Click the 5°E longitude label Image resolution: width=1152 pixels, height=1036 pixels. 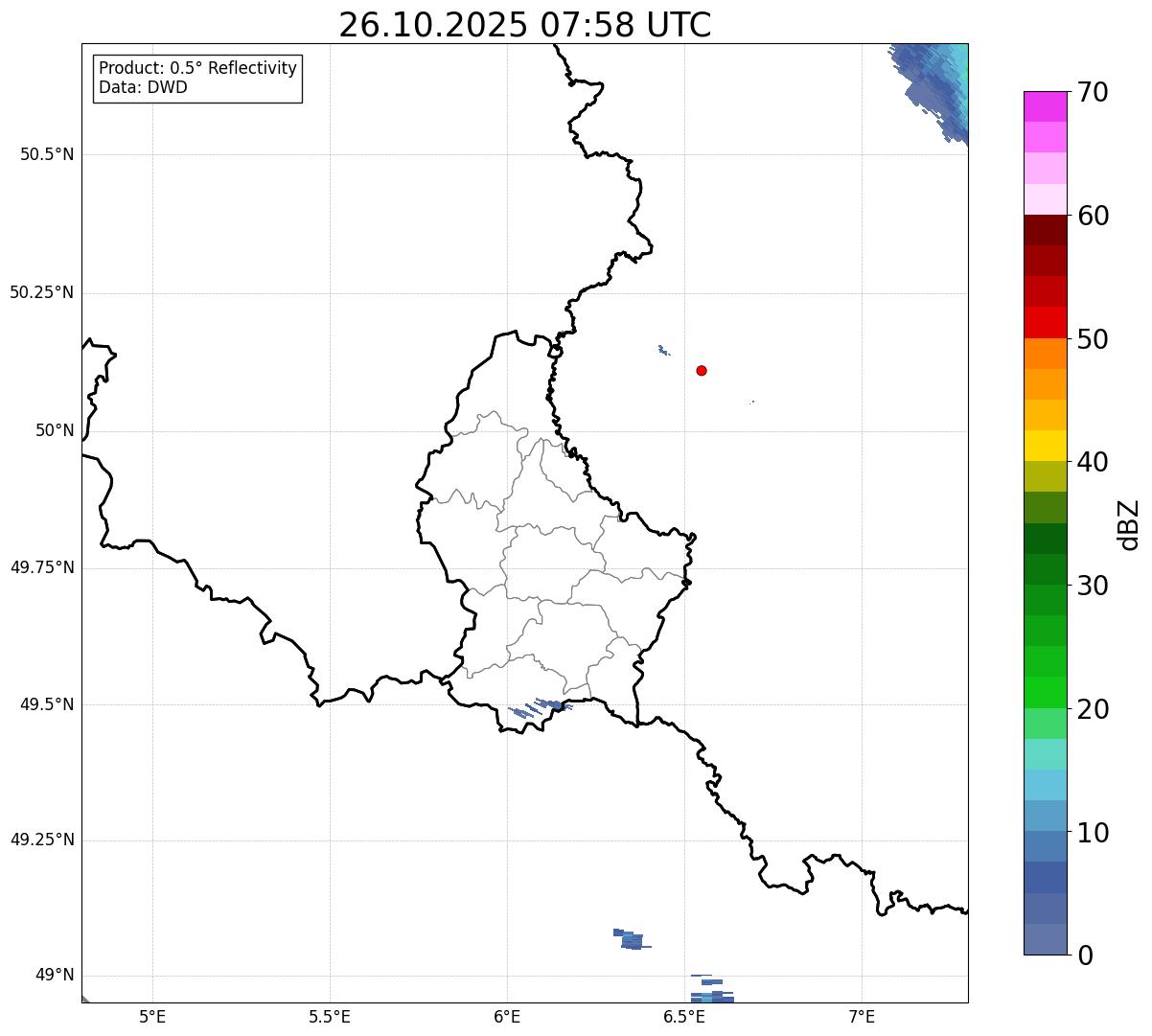pyautogui.click(x=152, y=1016)
